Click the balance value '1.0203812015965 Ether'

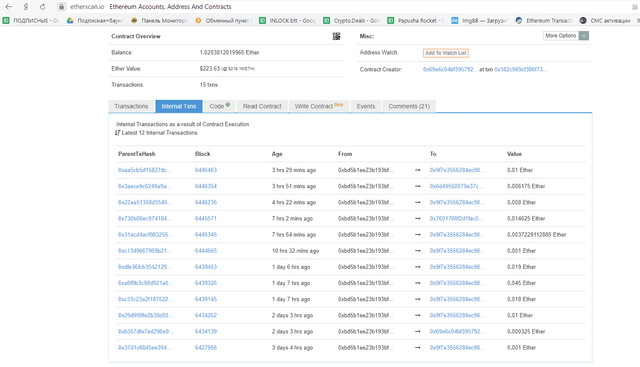(x=229, y=53)
